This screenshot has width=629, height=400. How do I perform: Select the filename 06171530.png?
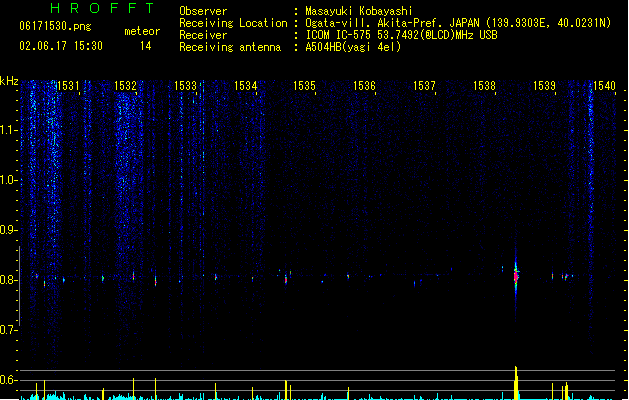[x=55, y=26]
